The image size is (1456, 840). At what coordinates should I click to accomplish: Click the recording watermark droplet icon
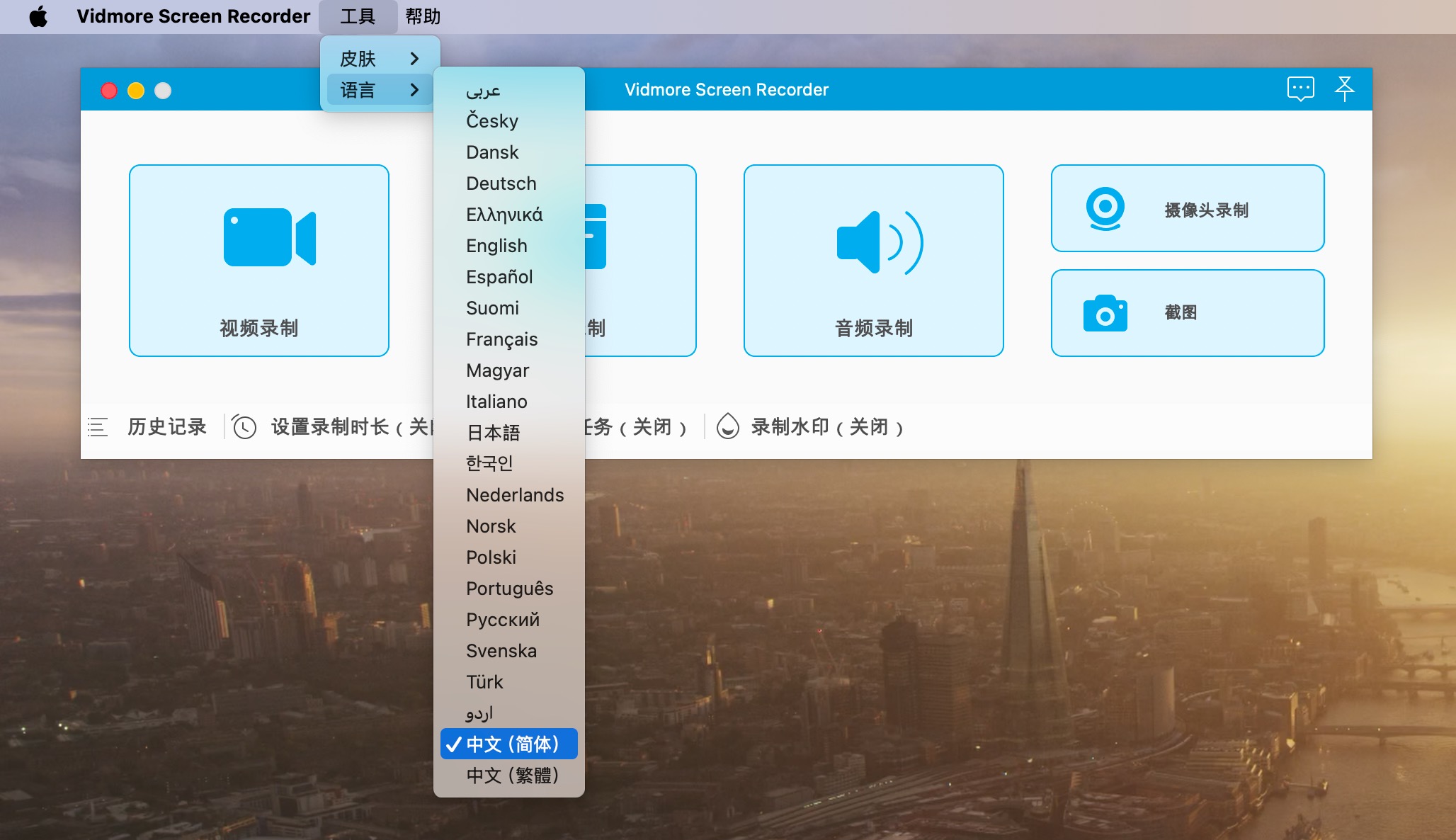click(x=727, y=427)
